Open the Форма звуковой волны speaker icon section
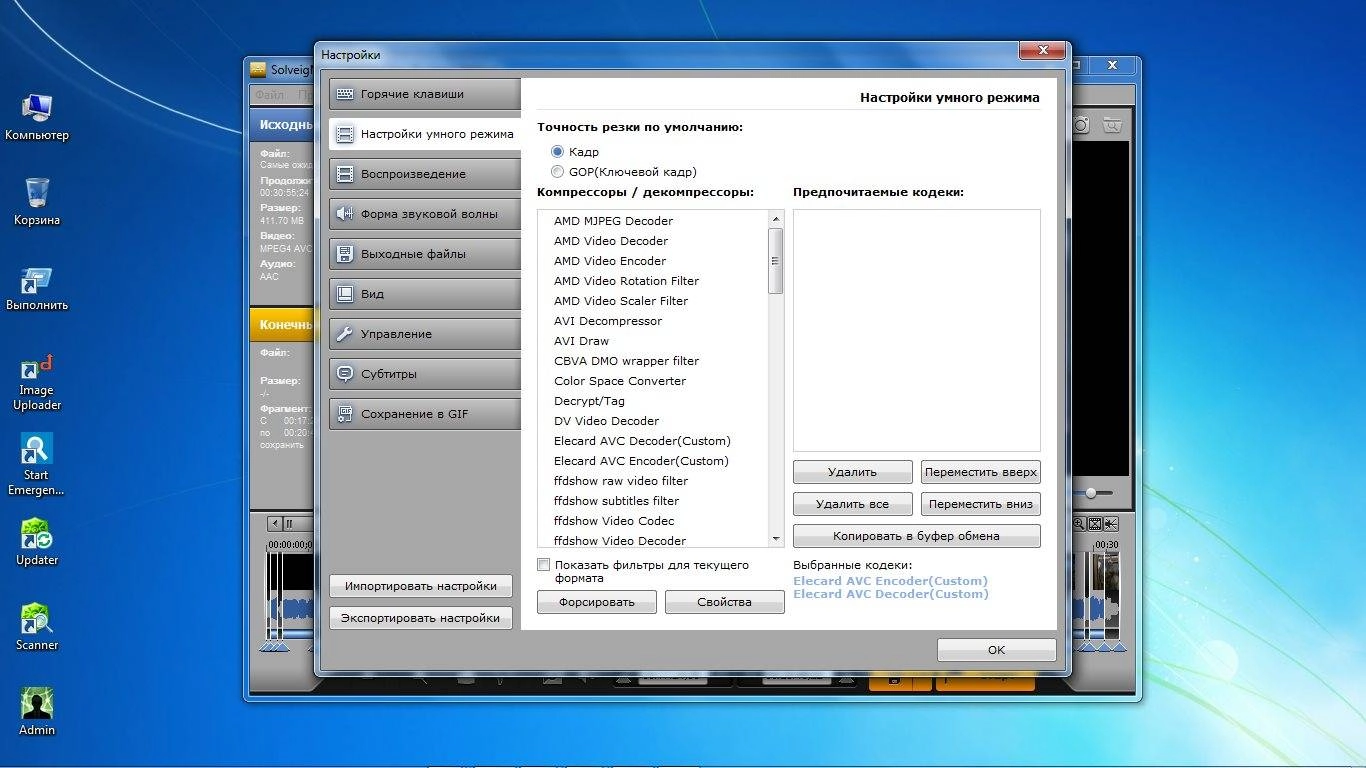Screen dimensions: 1366x768 425,214
